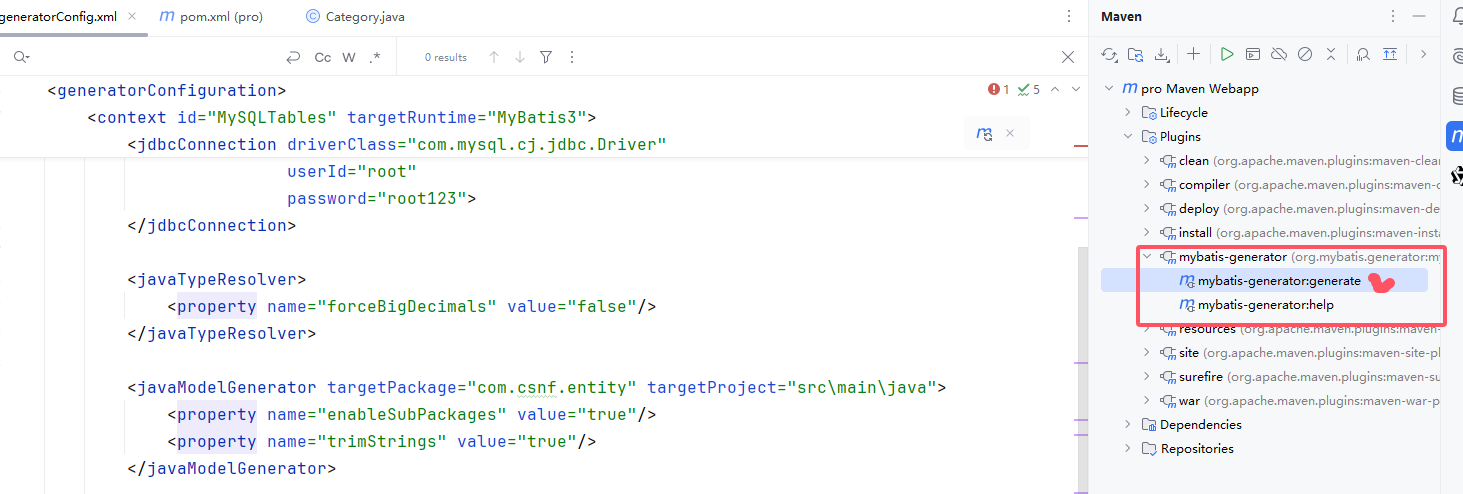Click the editor vertical scrollbar
The image size is (1463, 494).
(1081, 370)
